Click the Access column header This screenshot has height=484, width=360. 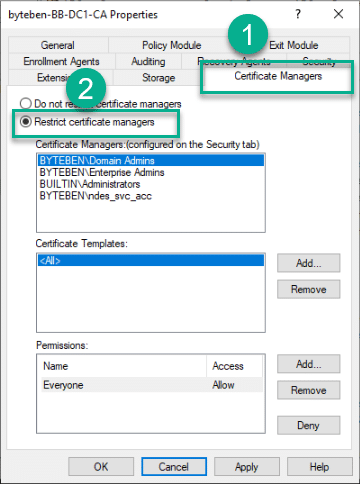tap(234, 366)
